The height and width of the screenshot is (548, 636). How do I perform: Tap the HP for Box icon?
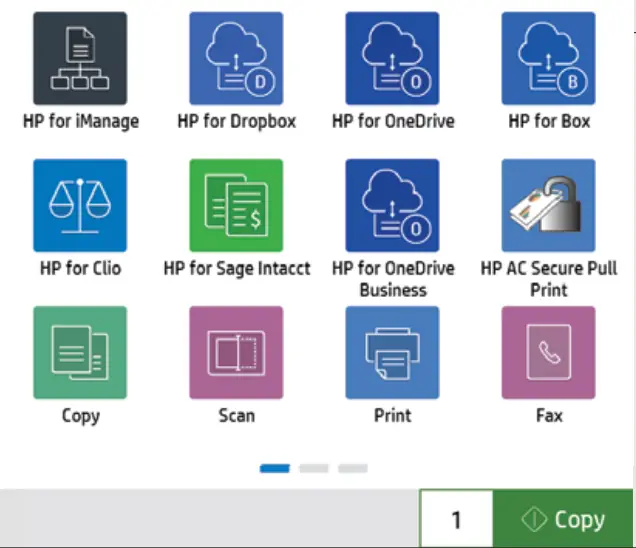tap(548, 58)
